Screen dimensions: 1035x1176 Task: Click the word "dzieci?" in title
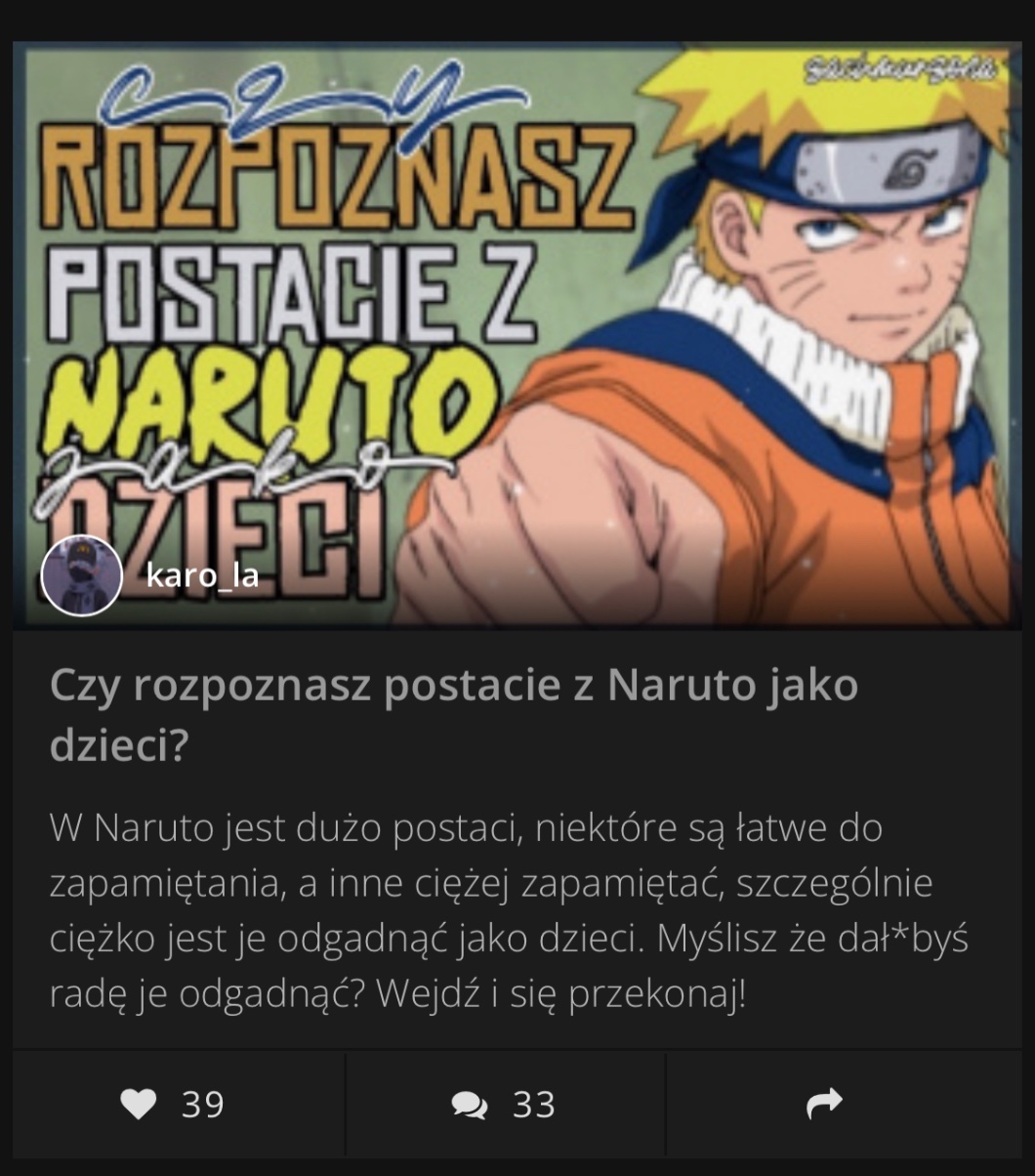pyautogui.click(x=119, y=747)
